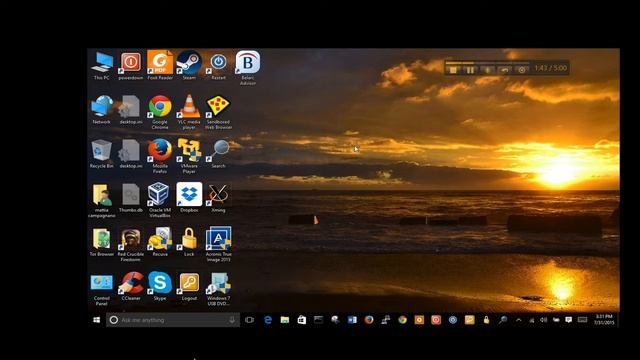Image resolution: width=640 pixels, height=360 pixels.
Task: Click the Cortana microphone icon in the search box
Action: coord(232,320)
